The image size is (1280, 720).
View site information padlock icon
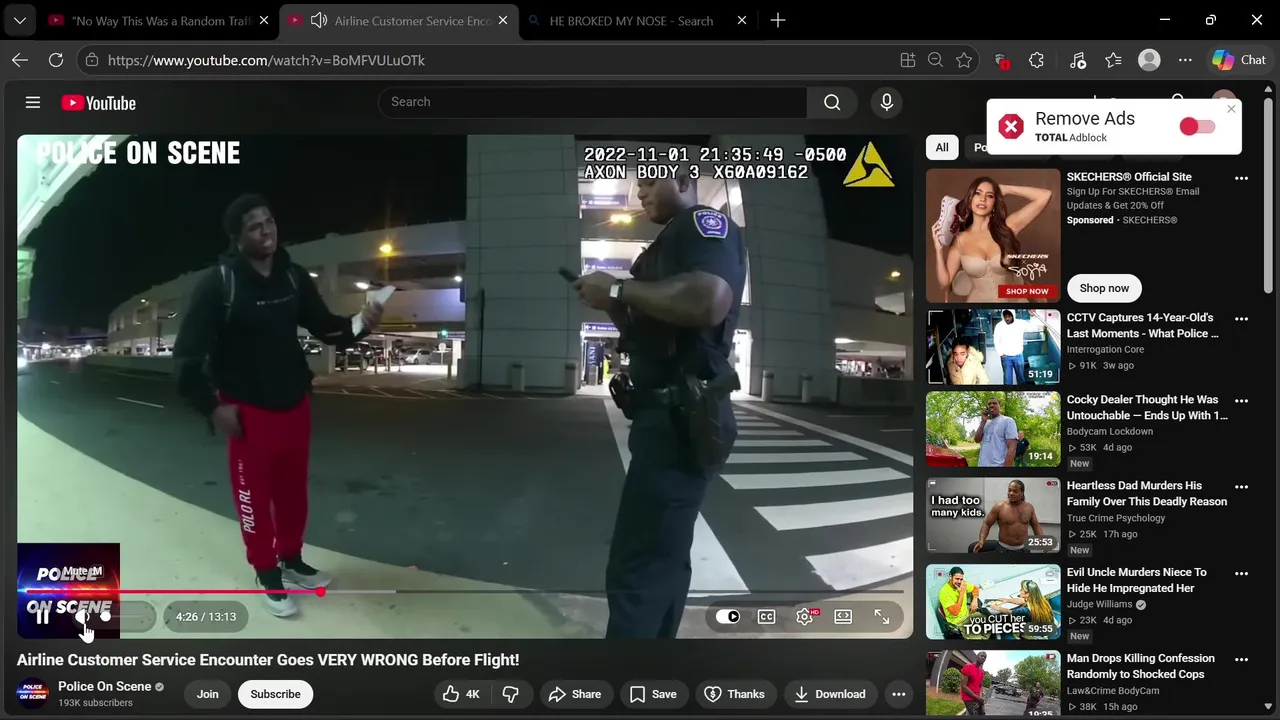click(91, 60)
